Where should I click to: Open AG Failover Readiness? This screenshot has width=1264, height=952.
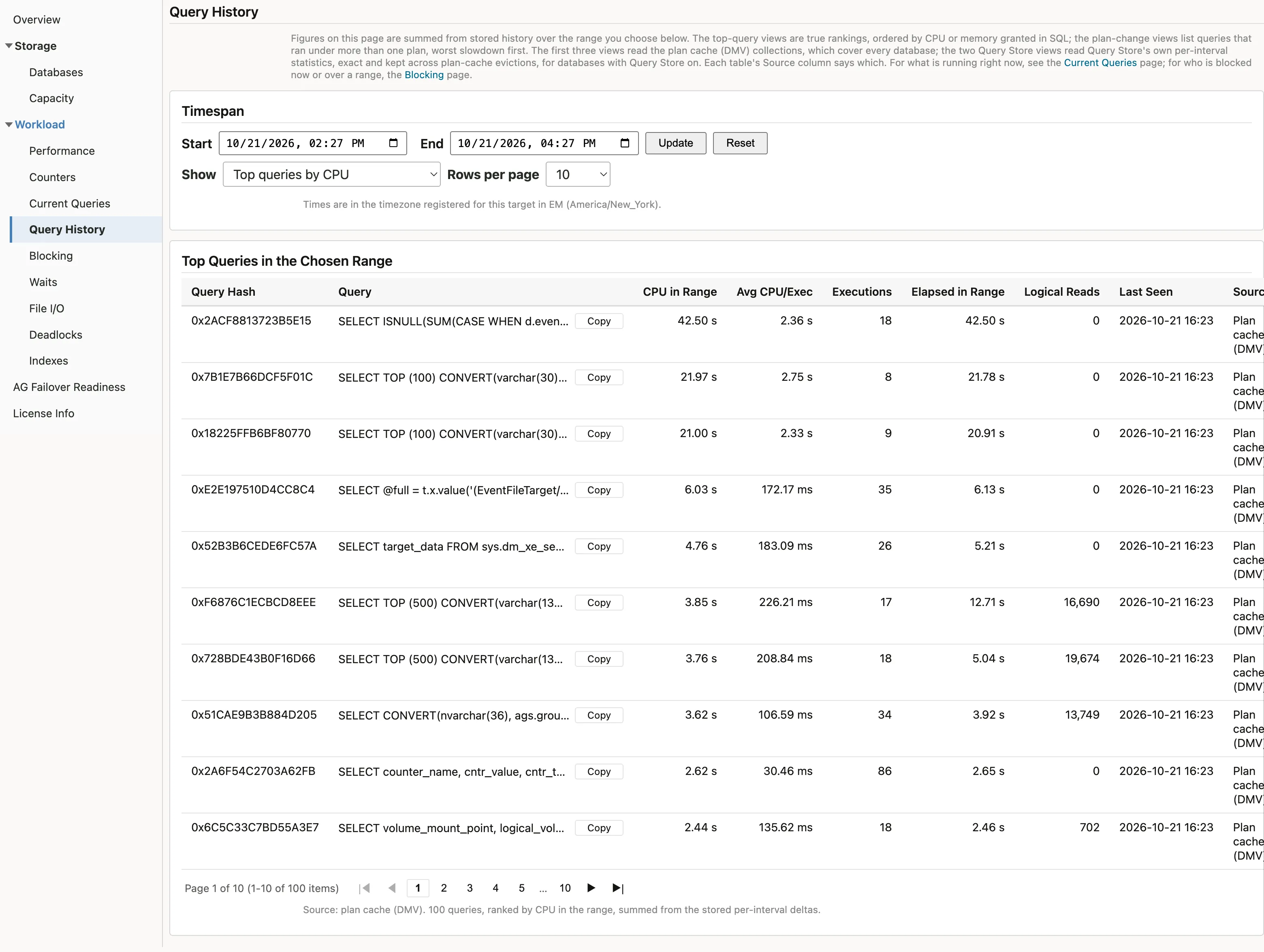(69, 387)
